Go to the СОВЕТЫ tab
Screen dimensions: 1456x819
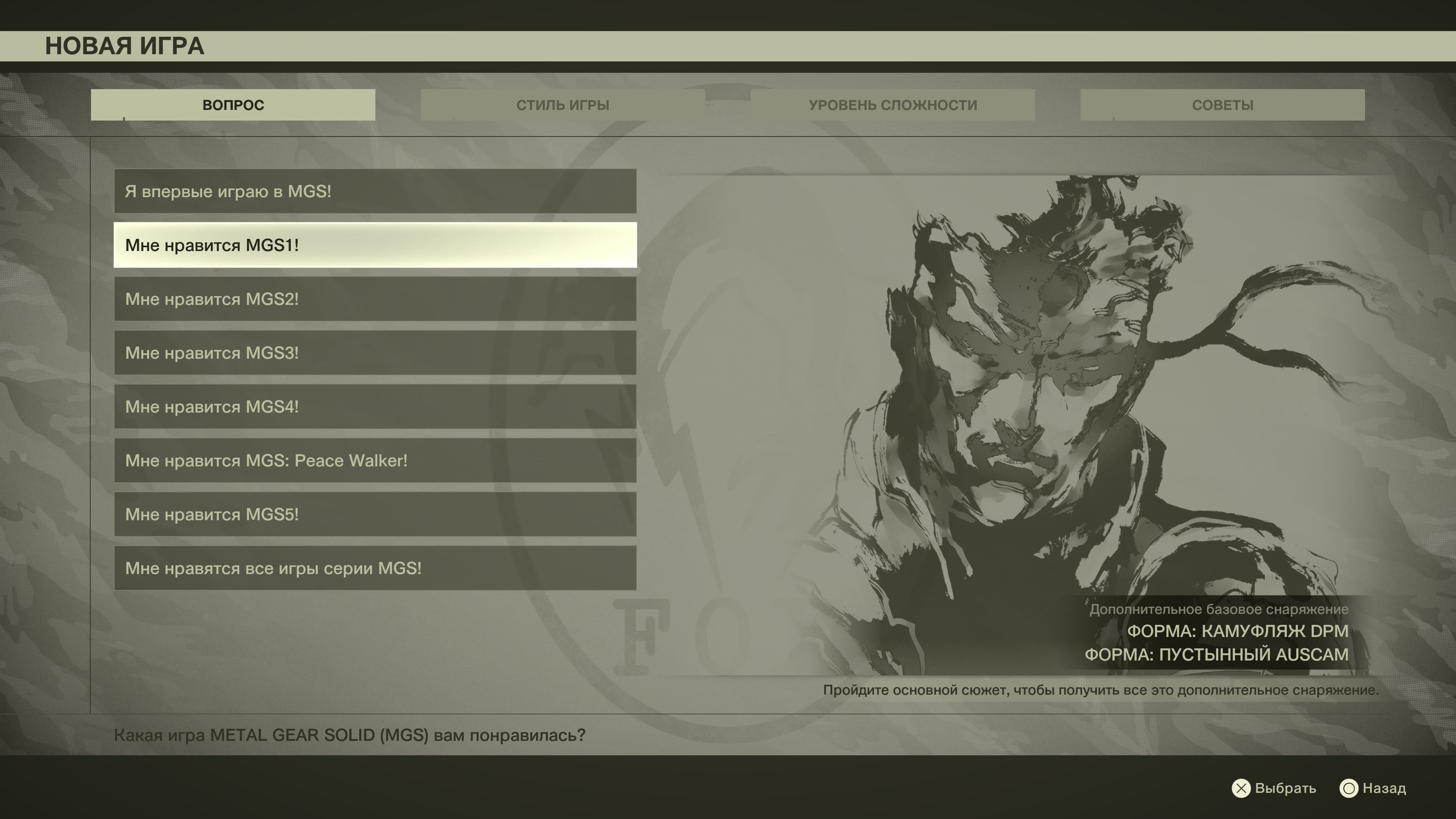point(1222,105)
